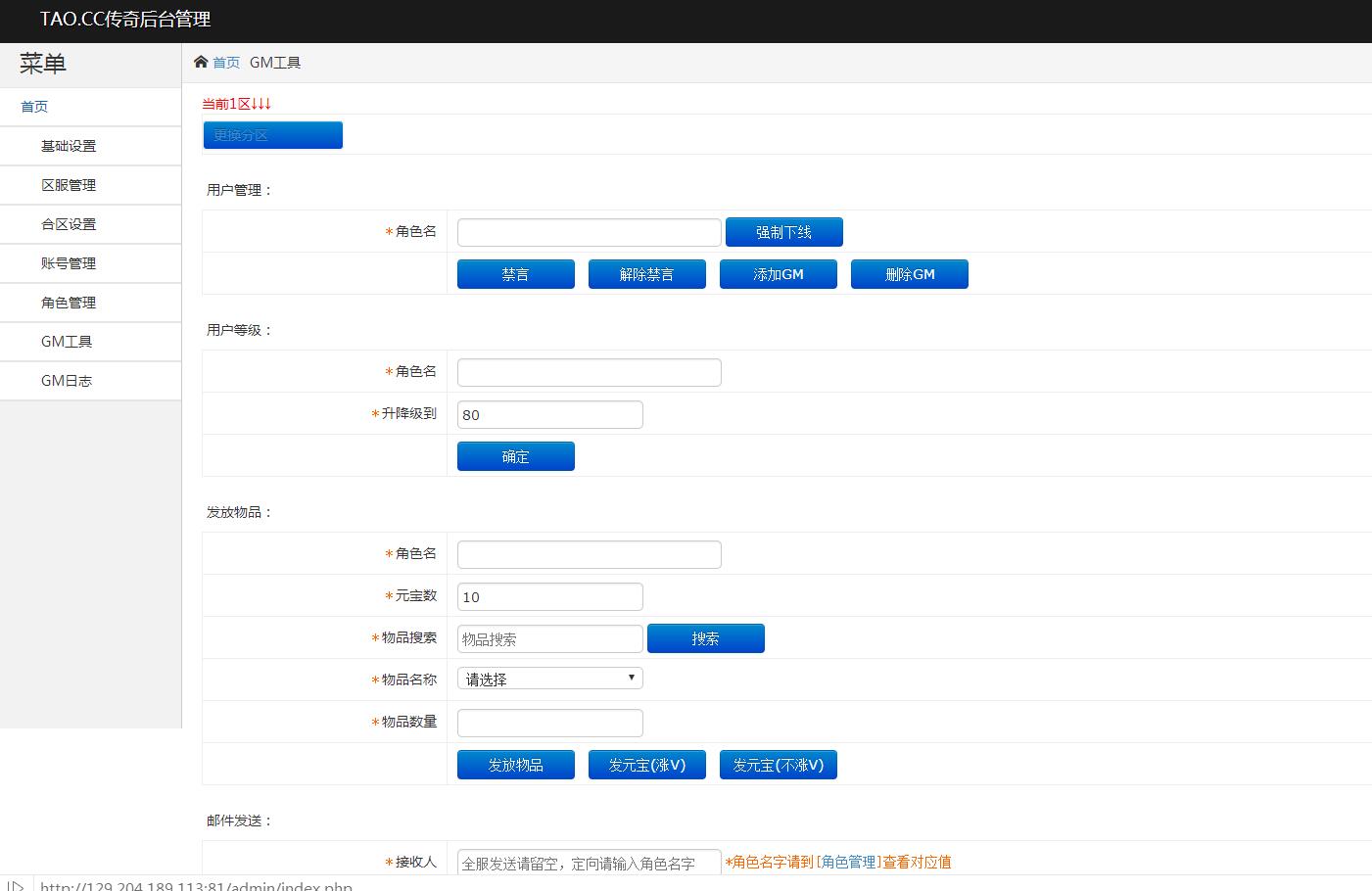Image resolution: width=1372 pixels, height=891 pixels.
Task: Click 确定 under user level section
Action: point(515,456)
